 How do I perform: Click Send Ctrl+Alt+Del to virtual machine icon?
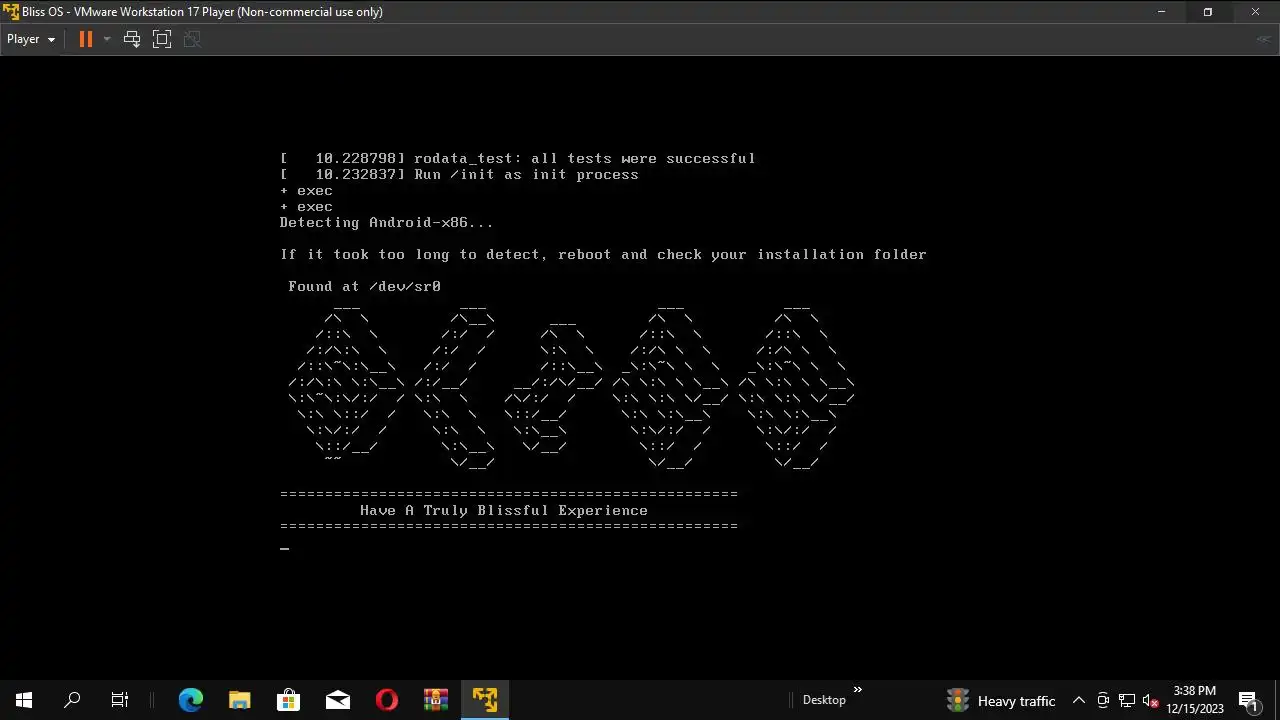(x=131, y=39)
